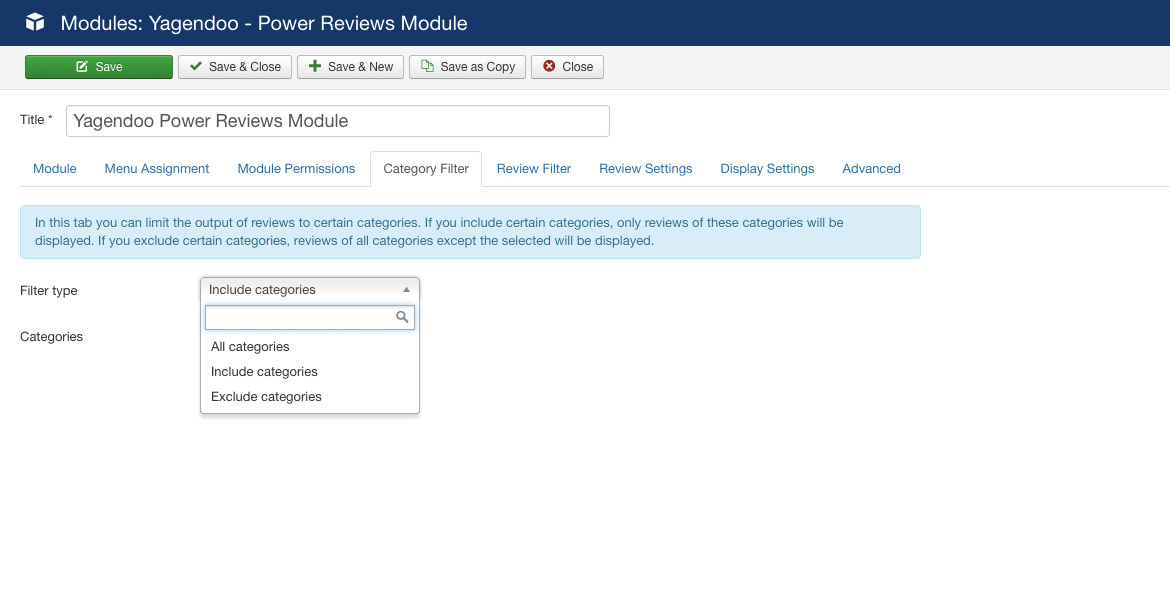
Task: Choose All categories option
Action: pos(250,347)
